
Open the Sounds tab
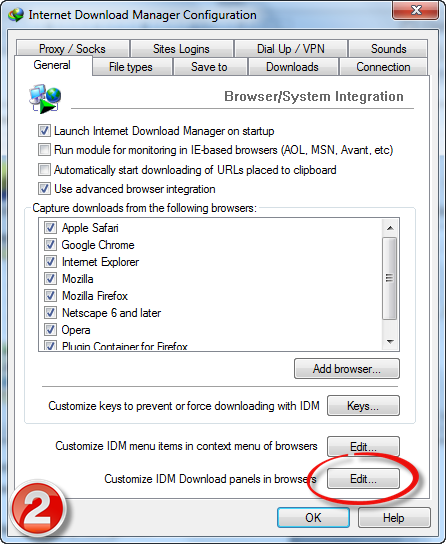(388, 49)
